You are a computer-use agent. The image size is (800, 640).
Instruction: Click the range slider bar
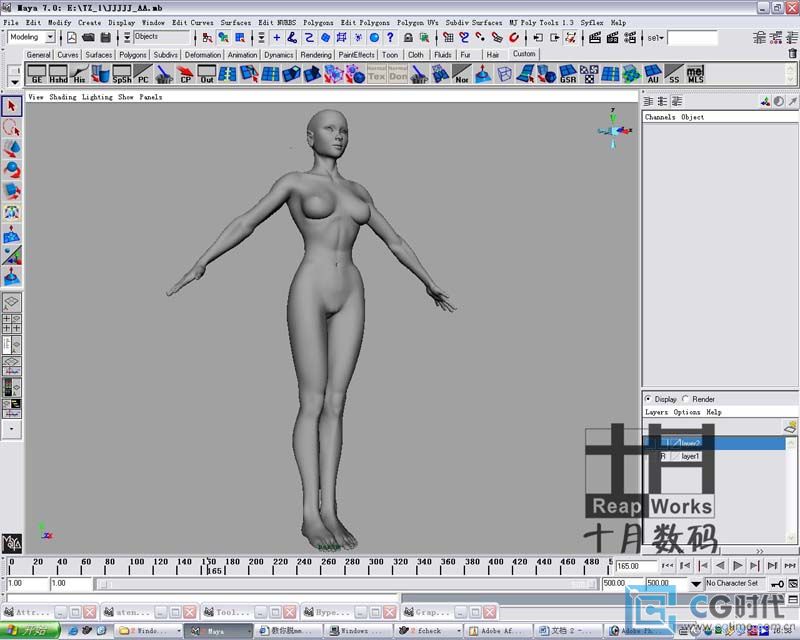point(346,584)
